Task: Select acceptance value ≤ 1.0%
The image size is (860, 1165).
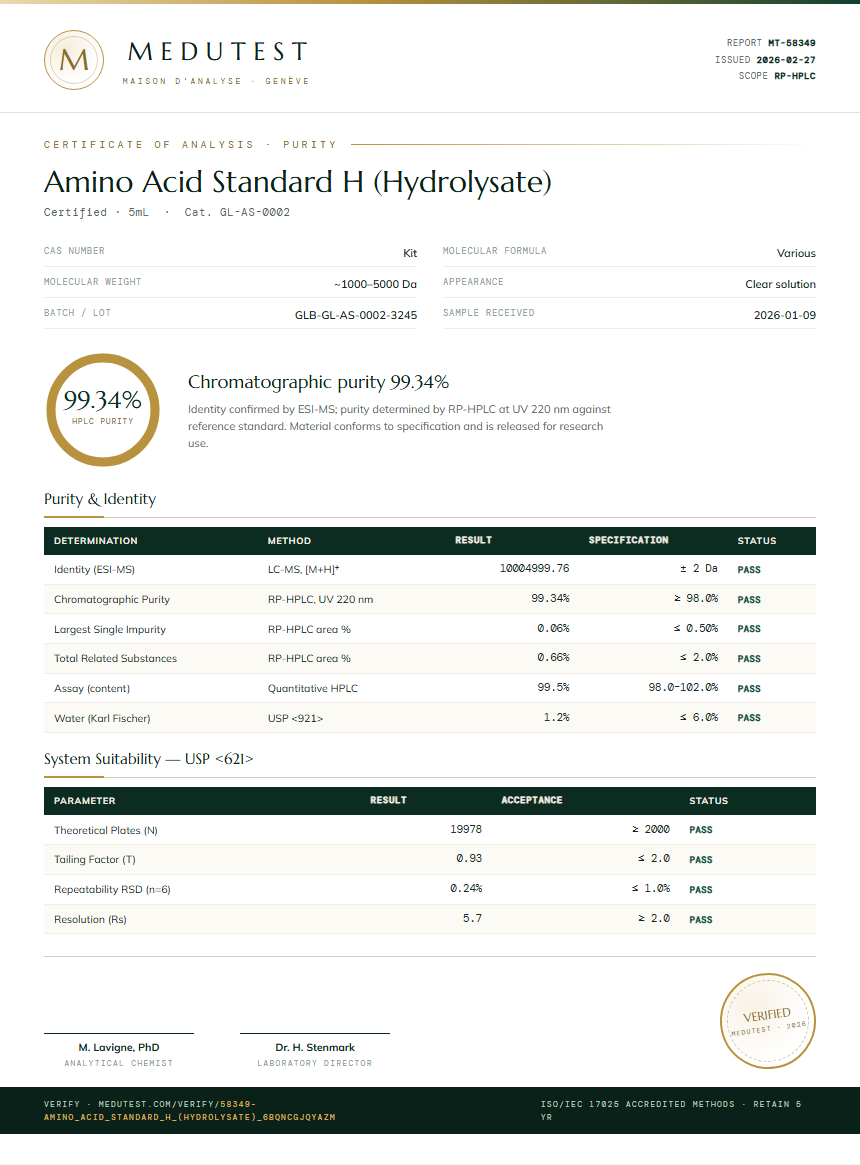Action: [x=650, y=888]
